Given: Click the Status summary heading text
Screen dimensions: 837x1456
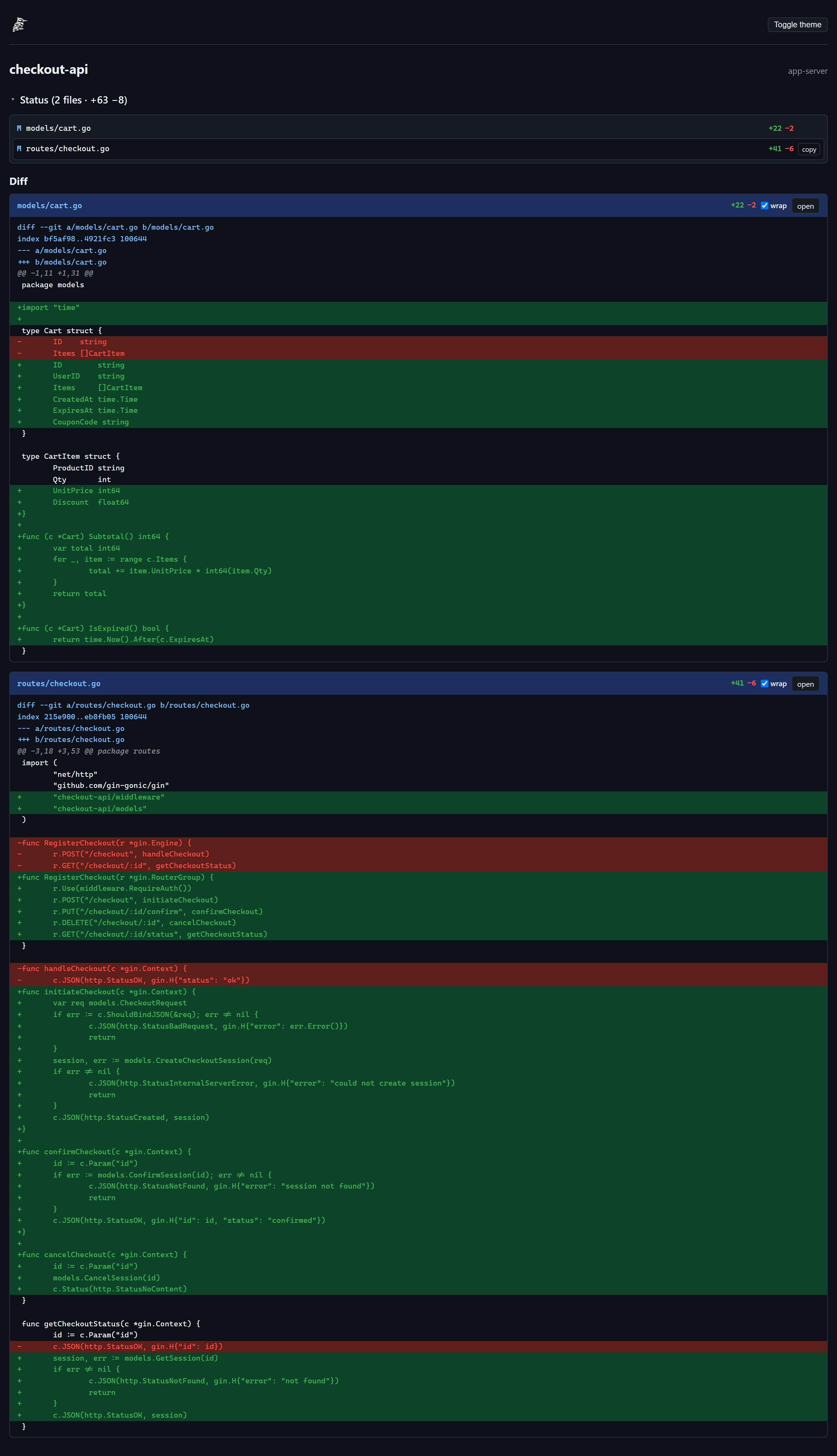Looking at the screenshot, I should pos(74,100).
